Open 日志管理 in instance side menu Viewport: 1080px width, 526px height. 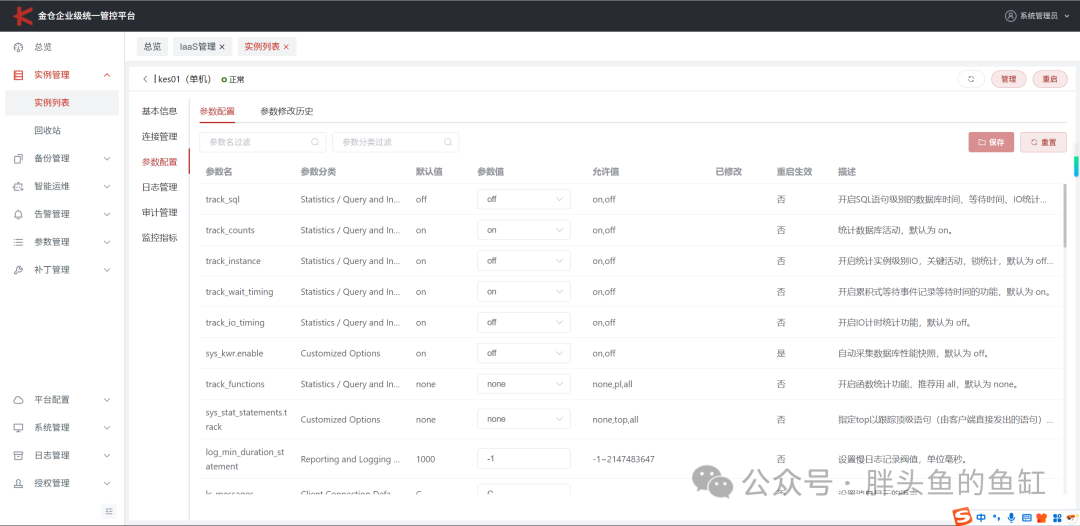coord(160,187)
